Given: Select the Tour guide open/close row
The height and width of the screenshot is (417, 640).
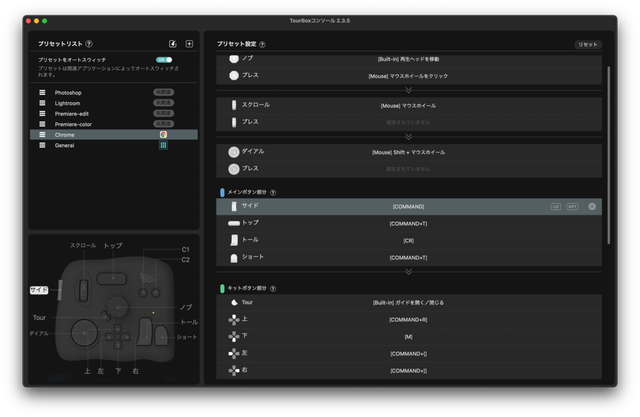Looking at the screenshot, I should (409, 303).
